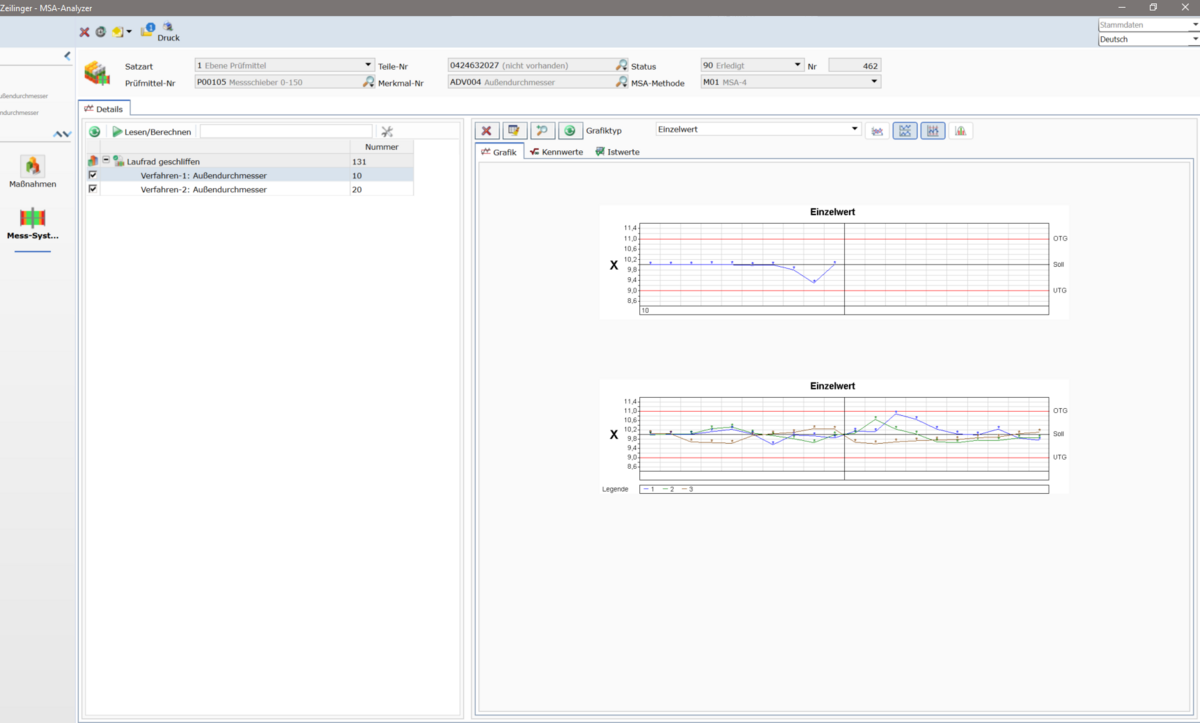This screenshot has height=723, width=1200.
Task: Click the Nummer cell showing 131
Action: [381, 161]
